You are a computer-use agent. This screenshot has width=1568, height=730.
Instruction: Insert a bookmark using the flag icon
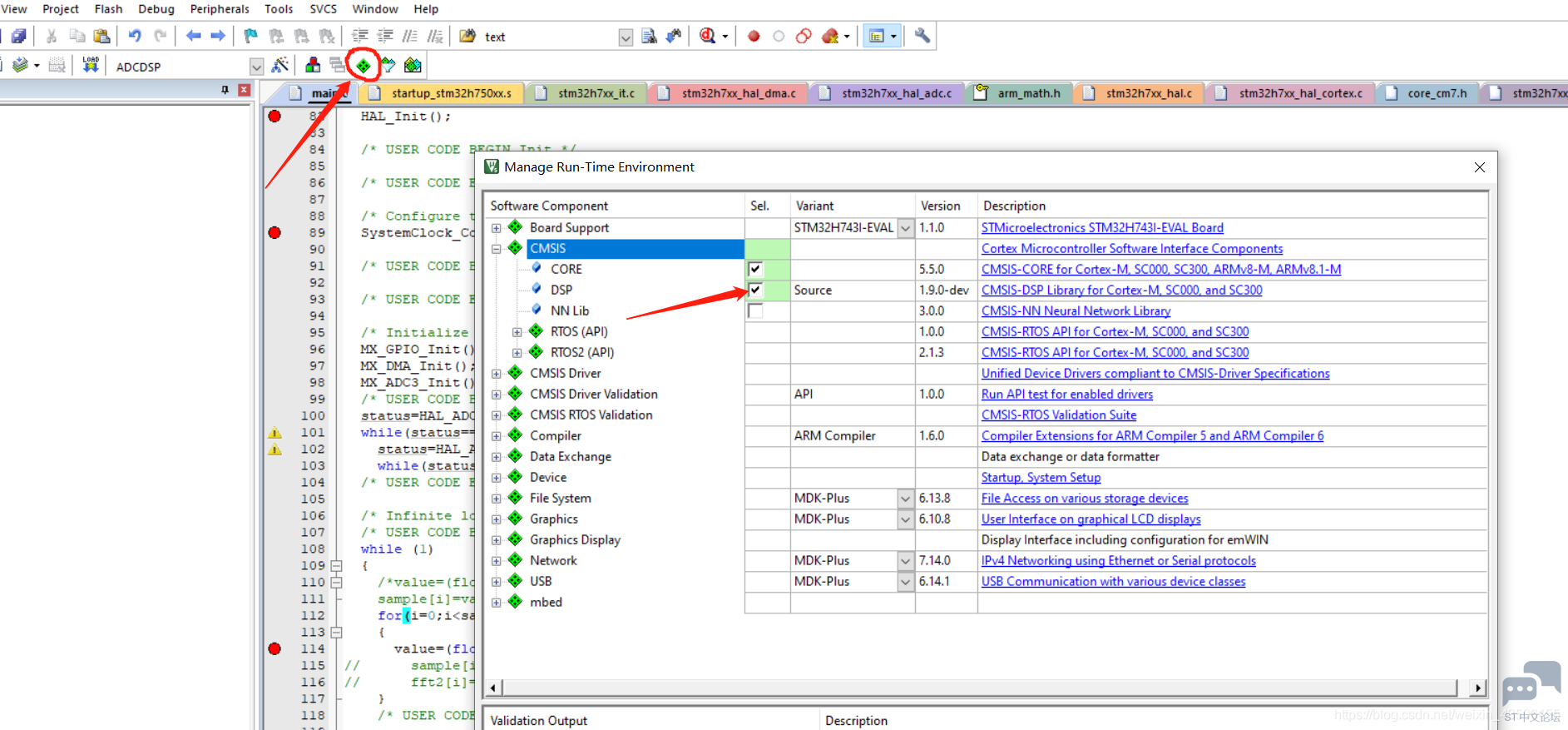click(x=251, y=36)
